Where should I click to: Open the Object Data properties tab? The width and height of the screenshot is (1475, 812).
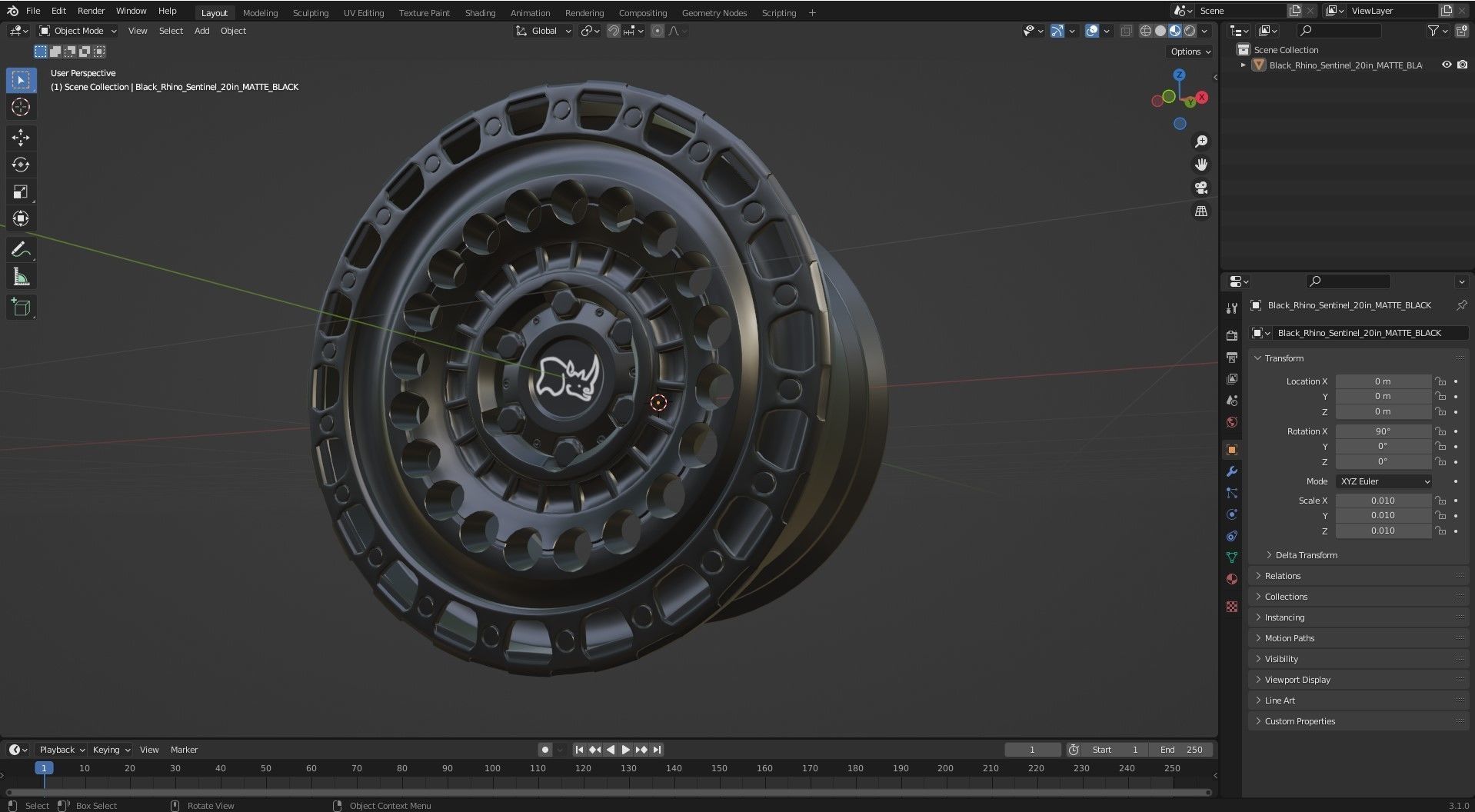(x=1232, y=557)
